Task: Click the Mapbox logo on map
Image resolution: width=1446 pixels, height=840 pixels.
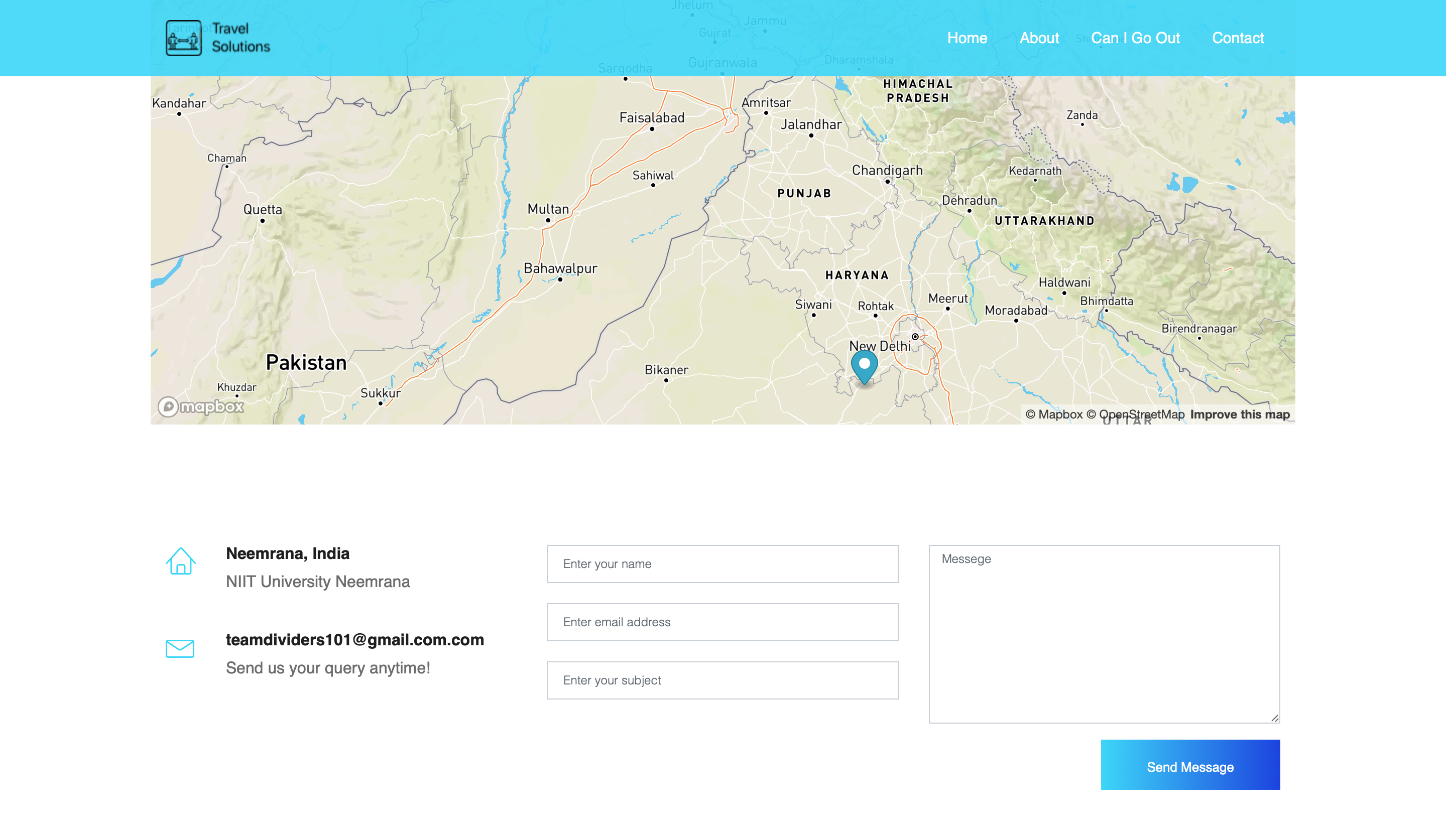Action: pos(201,406)
